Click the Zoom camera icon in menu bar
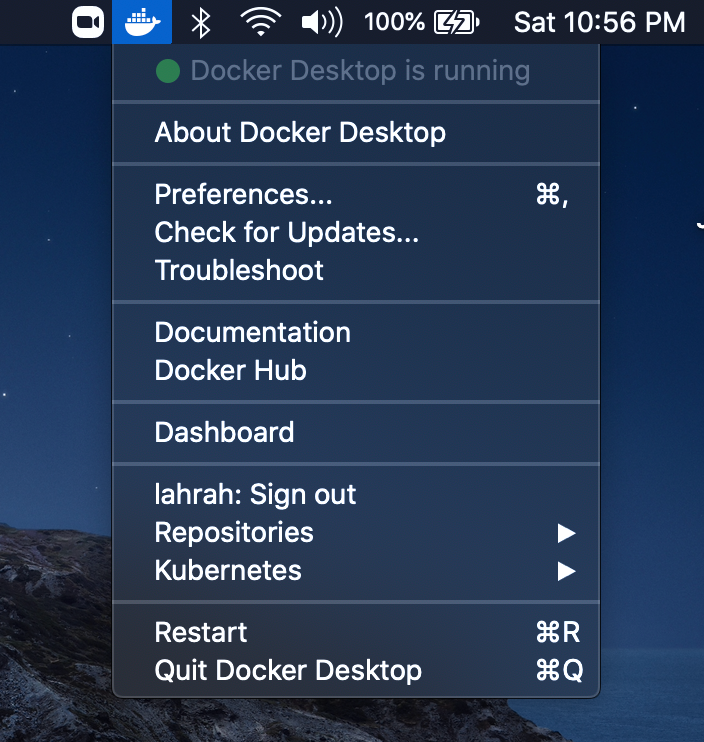 [x=88, y=22]
